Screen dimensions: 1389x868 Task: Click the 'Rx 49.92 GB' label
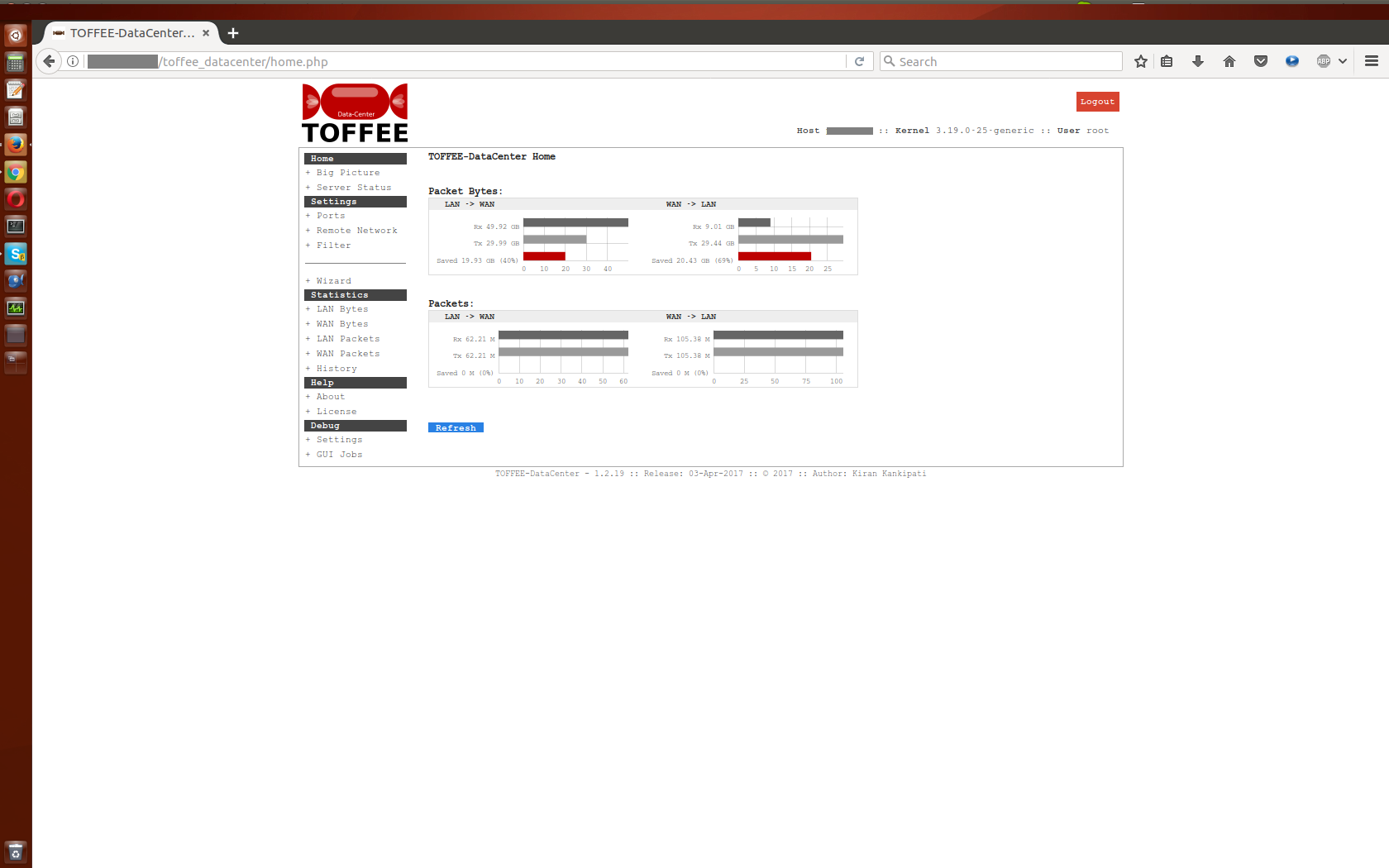point(496,227)
